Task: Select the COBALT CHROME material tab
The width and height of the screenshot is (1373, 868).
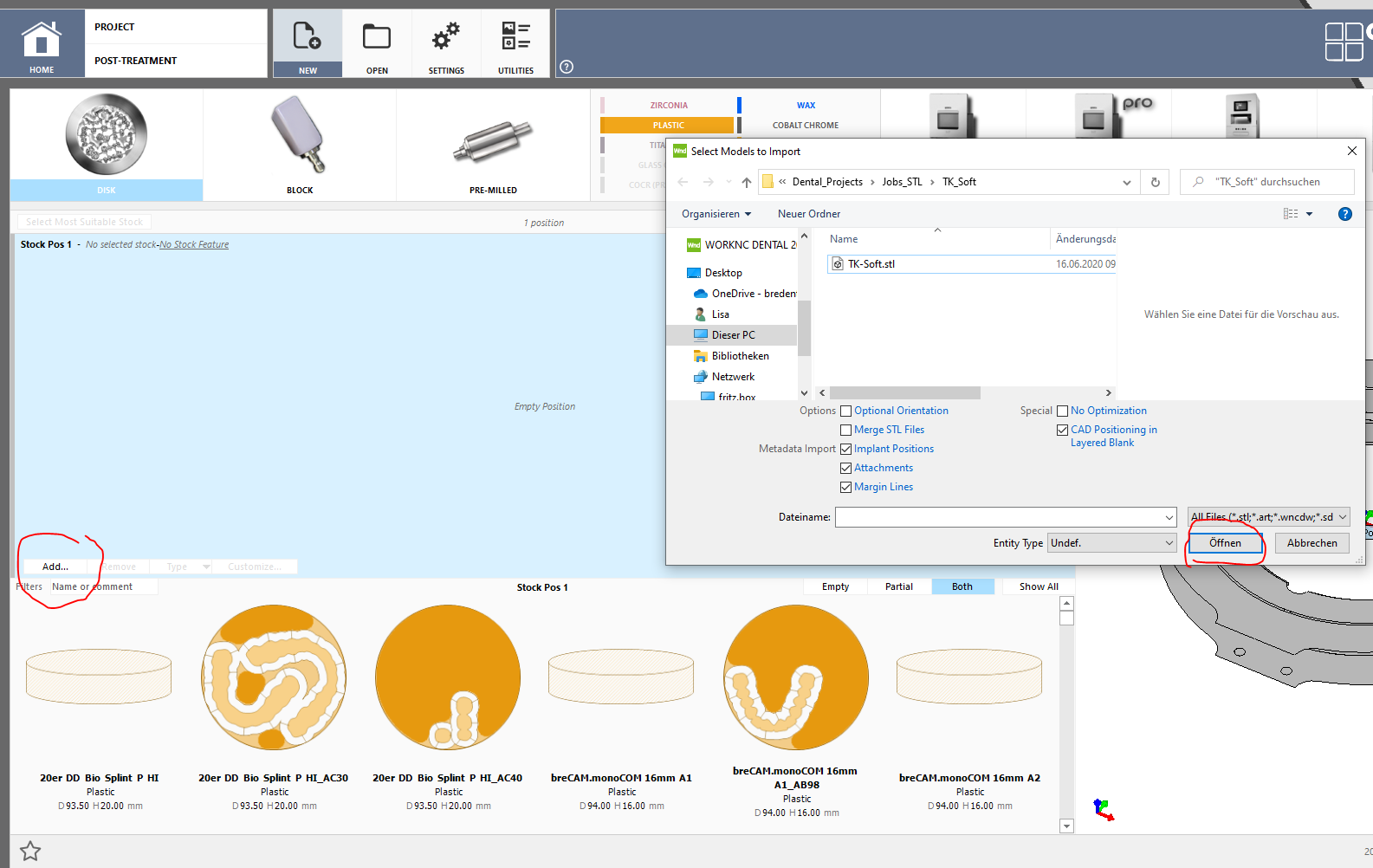Action: coord(806,126)
